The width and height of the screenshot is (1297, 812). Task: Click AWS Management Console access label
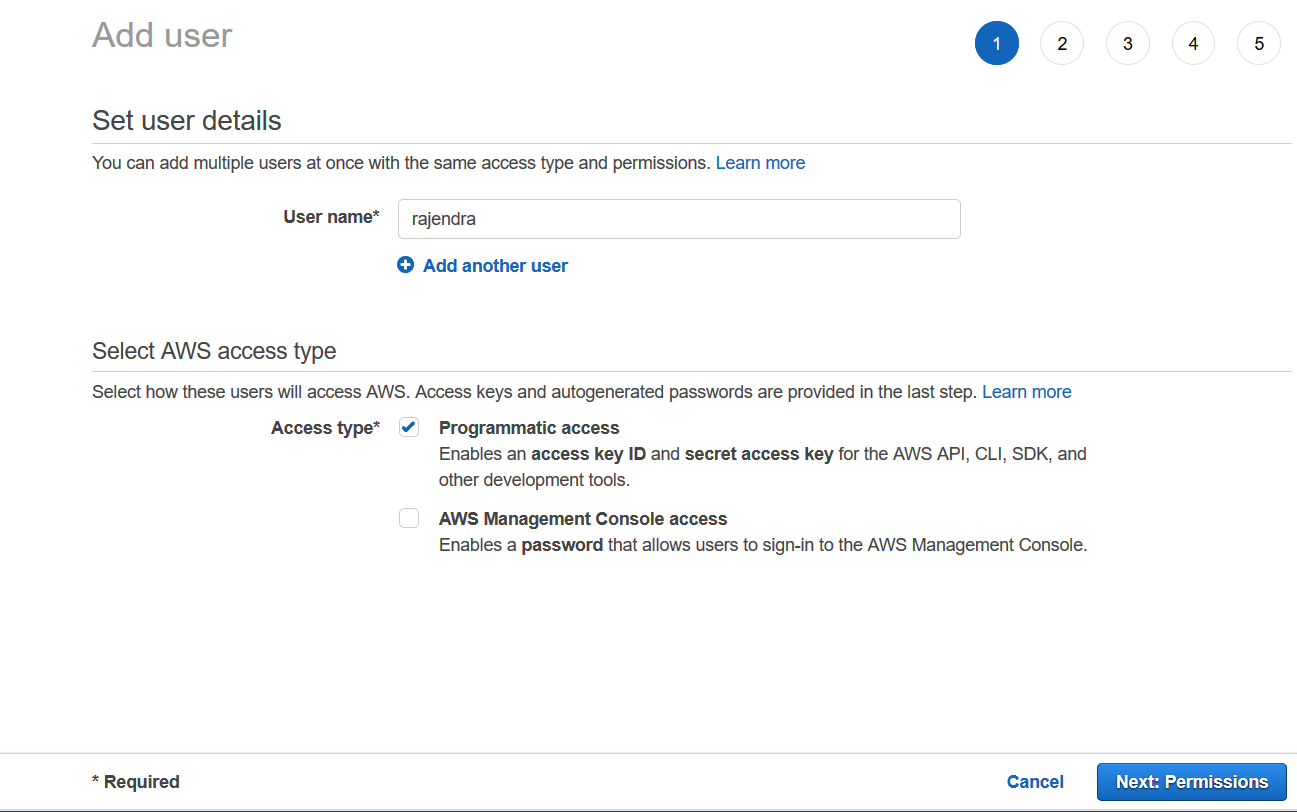(x=583, y=519)
